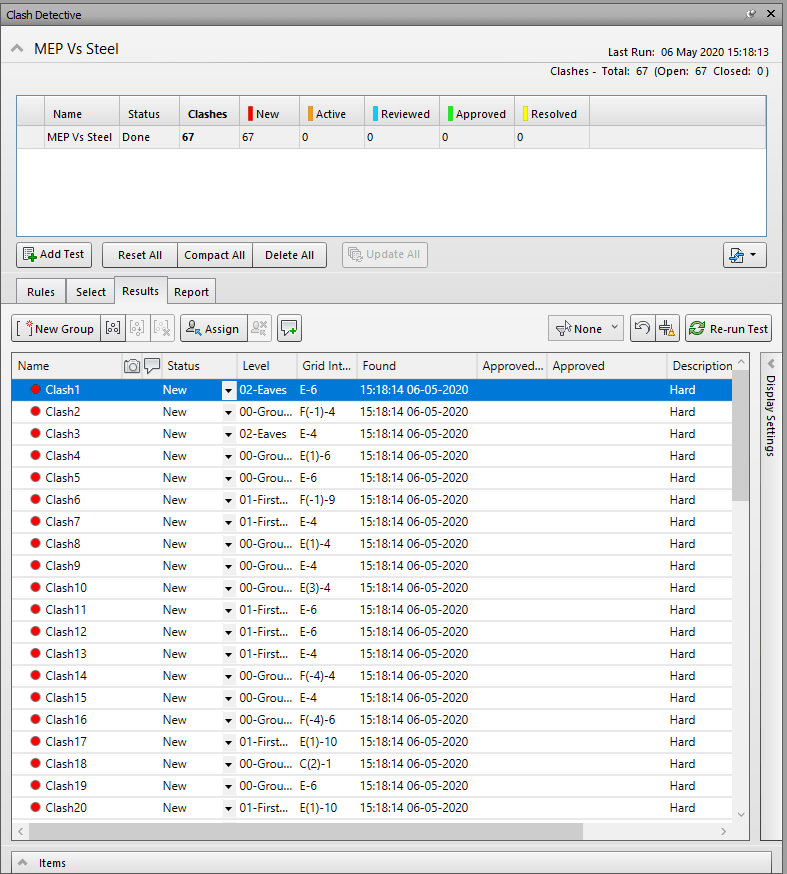The width and height of the screenshot is (787, 874).
Task: Select the Clash6 row
Action: point(372,500)
